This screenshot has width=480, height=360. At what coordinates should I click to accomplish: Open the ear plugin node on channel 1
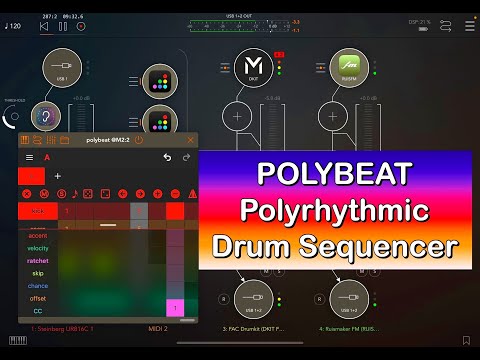point(46,116)
